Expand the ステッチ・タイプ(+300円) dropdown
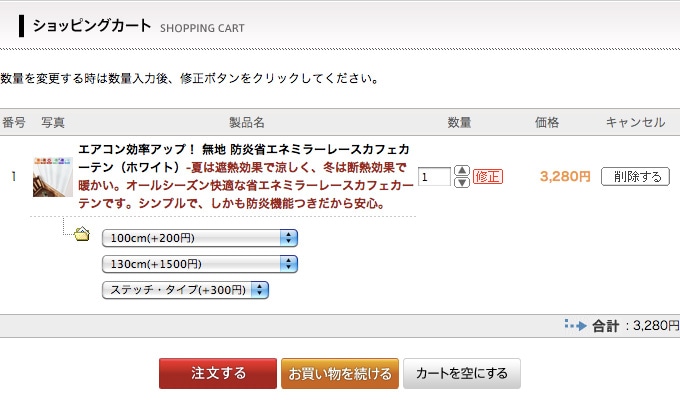 186,290
